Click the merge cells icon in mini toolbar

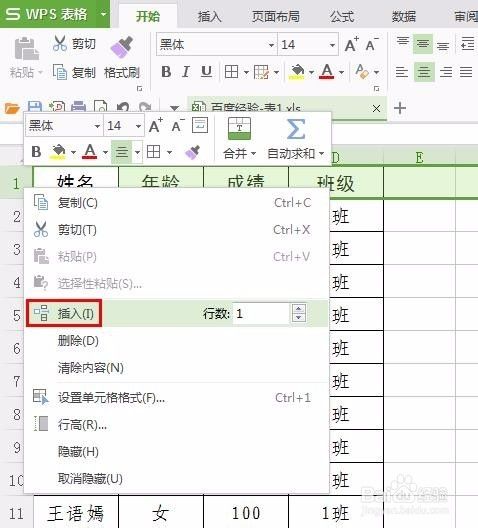pos(239,129)
